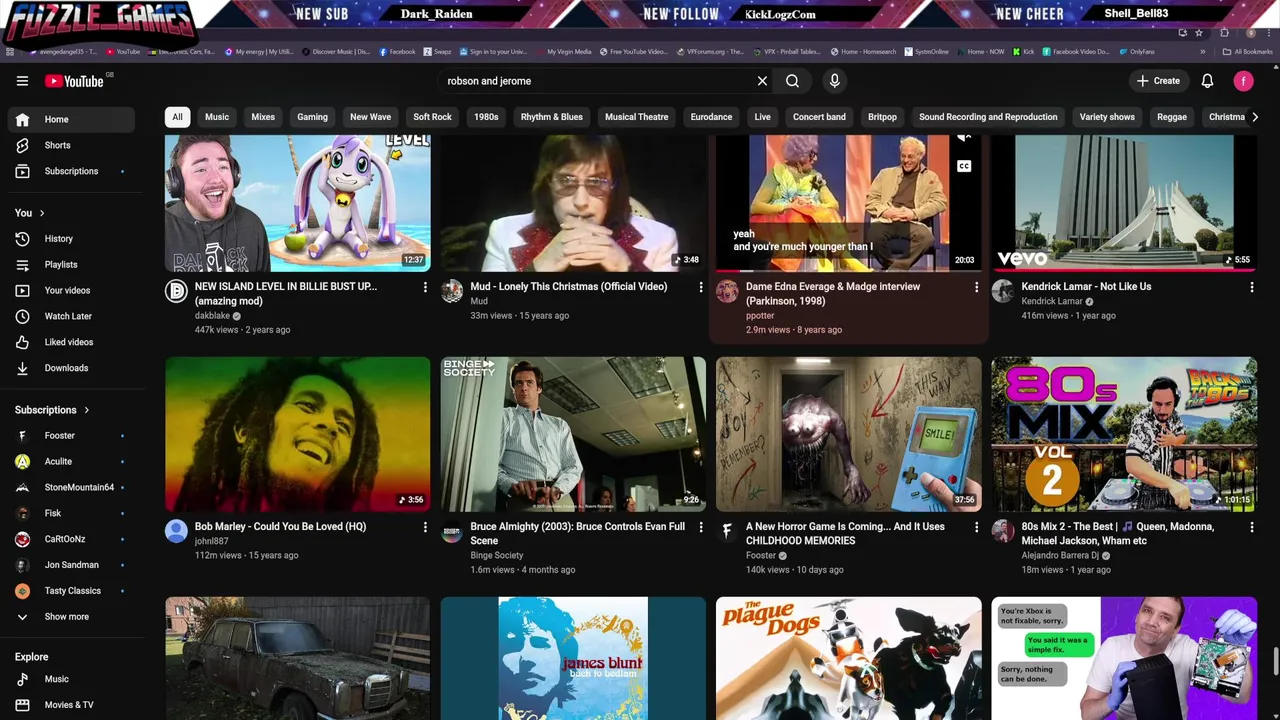Open Binge Society channel name link
The image size is (1280, 720).
(x=497, y=555)
